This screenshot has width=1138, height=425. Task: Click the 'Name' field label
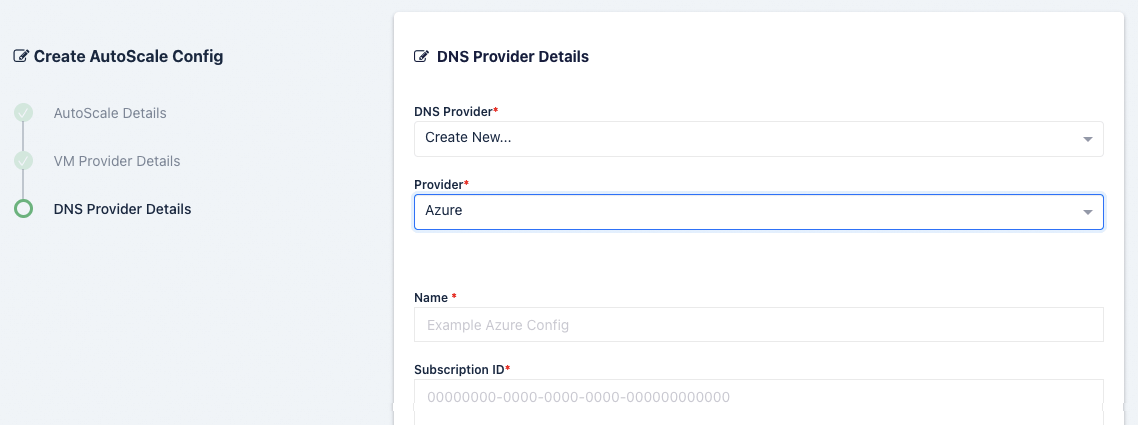coord(432,297)
